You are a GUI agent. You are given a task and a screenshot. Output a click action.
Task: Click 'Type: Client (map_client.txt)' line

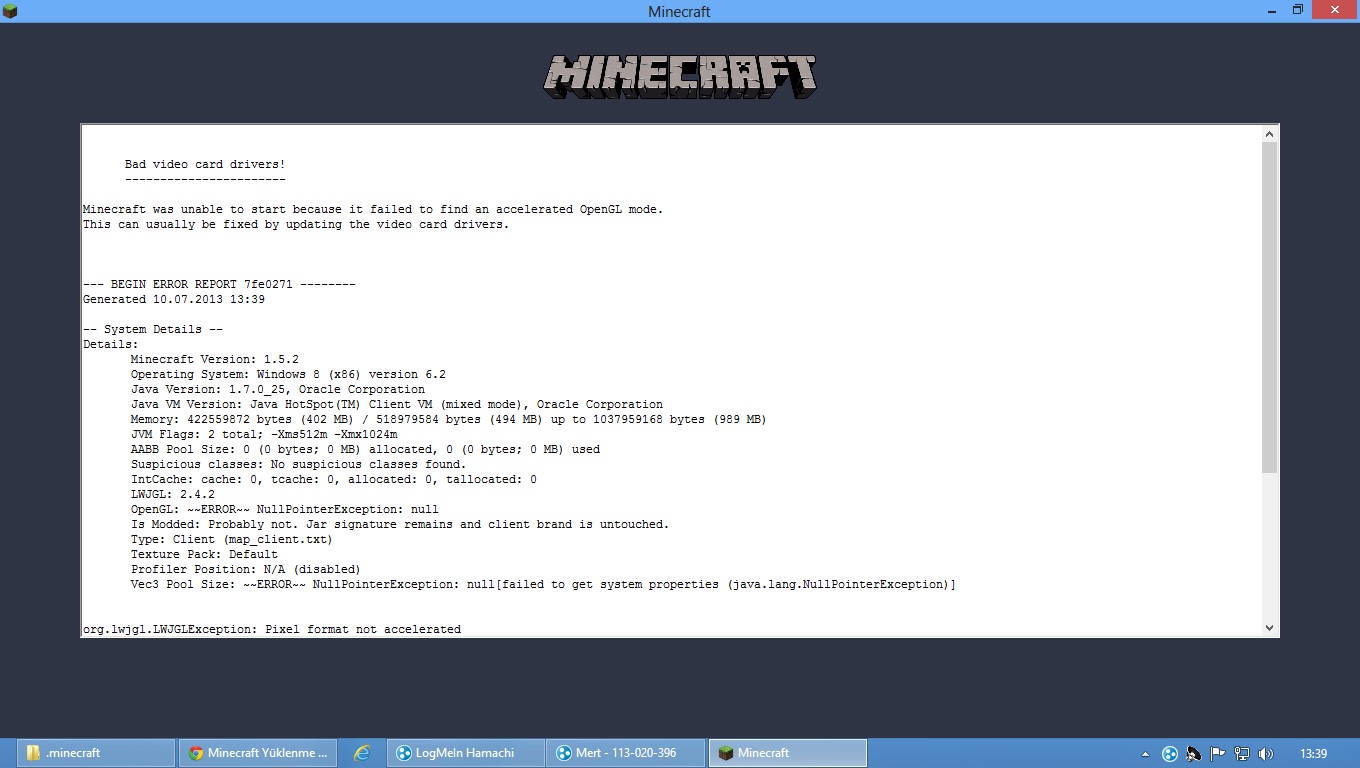pyautogui.click(x=232, y=539)
